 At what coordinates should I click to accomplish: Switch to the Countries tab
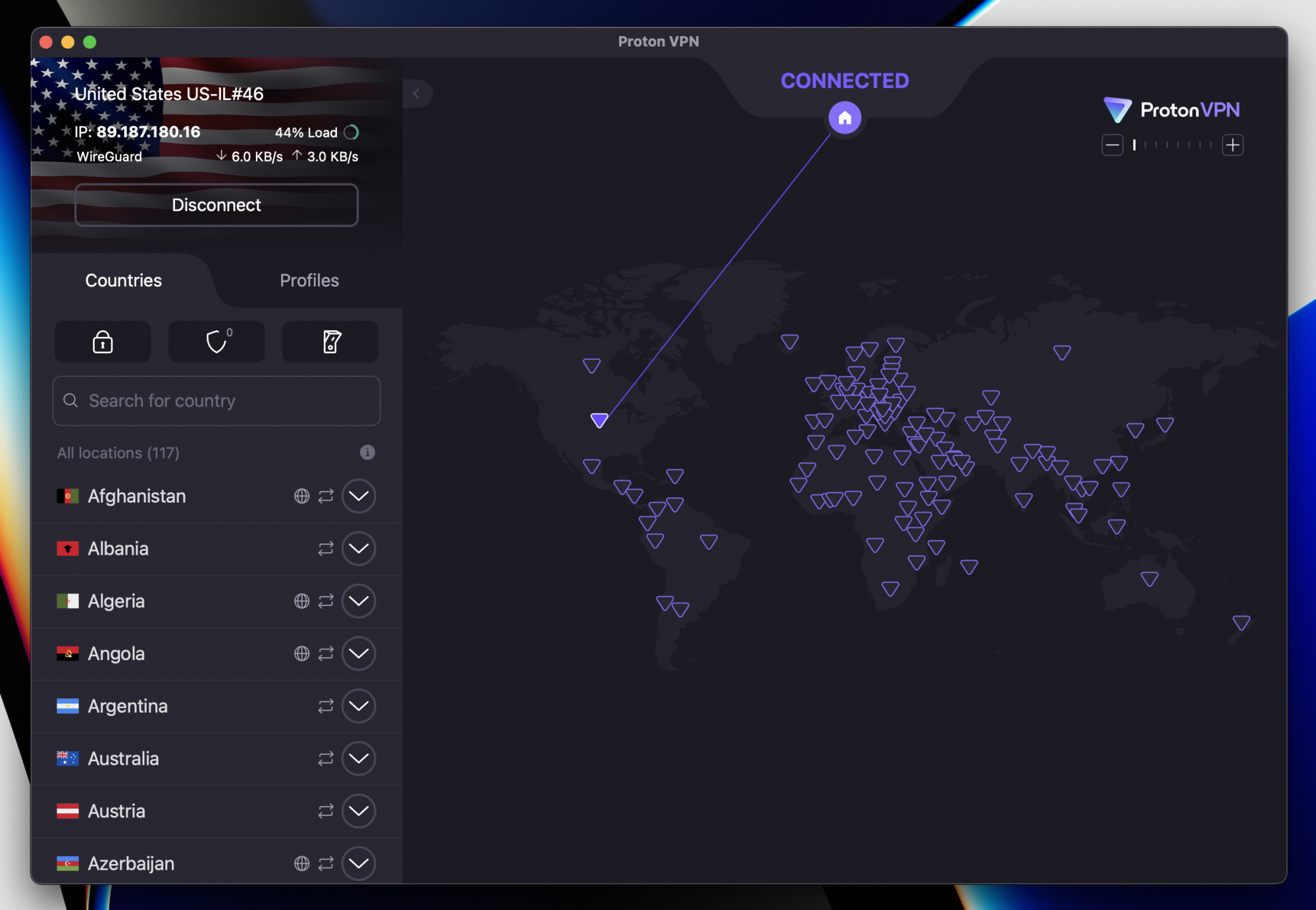[123, 280]
